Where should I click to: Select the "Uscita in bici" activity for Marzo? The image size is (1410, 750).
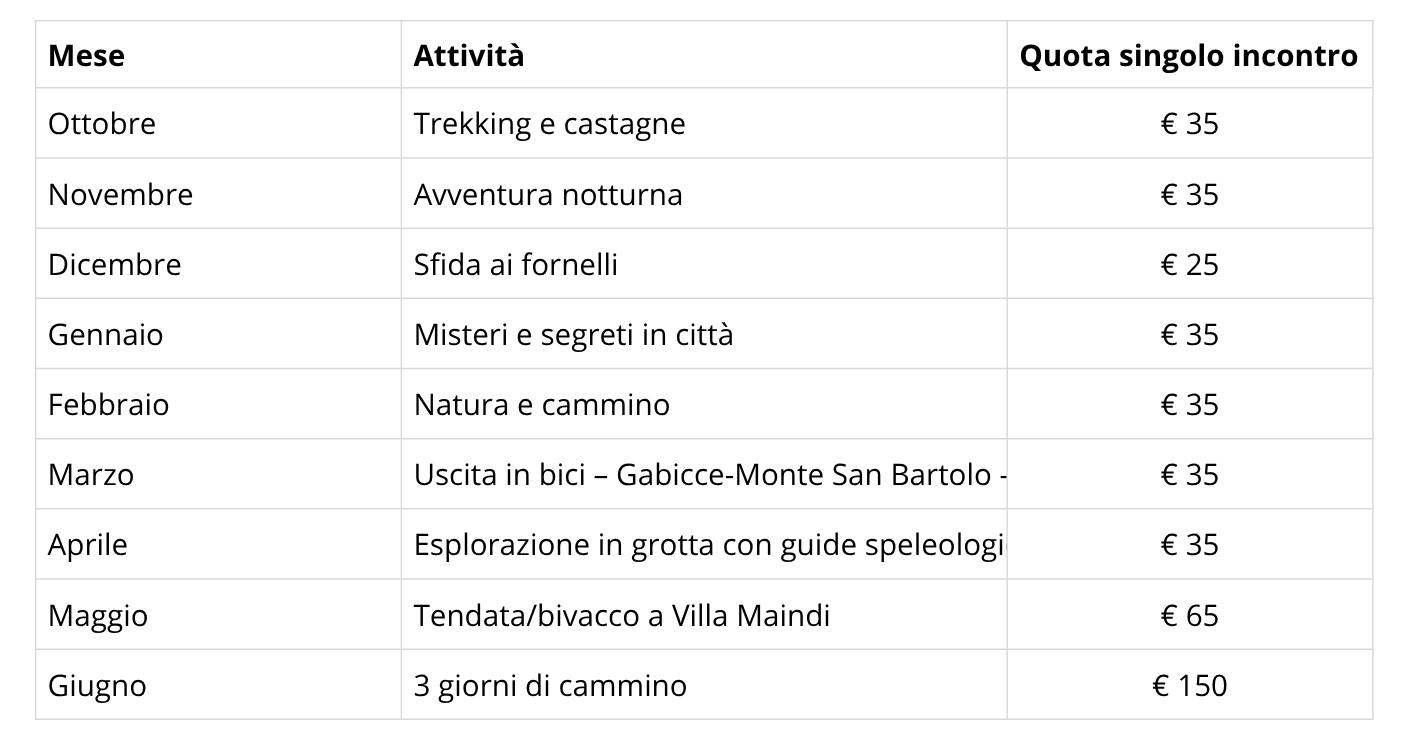(x=708, y=474)
